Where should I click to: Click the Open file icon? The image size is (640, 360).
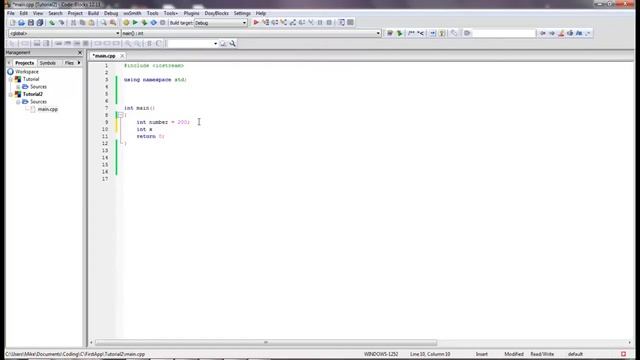point(21,23)
